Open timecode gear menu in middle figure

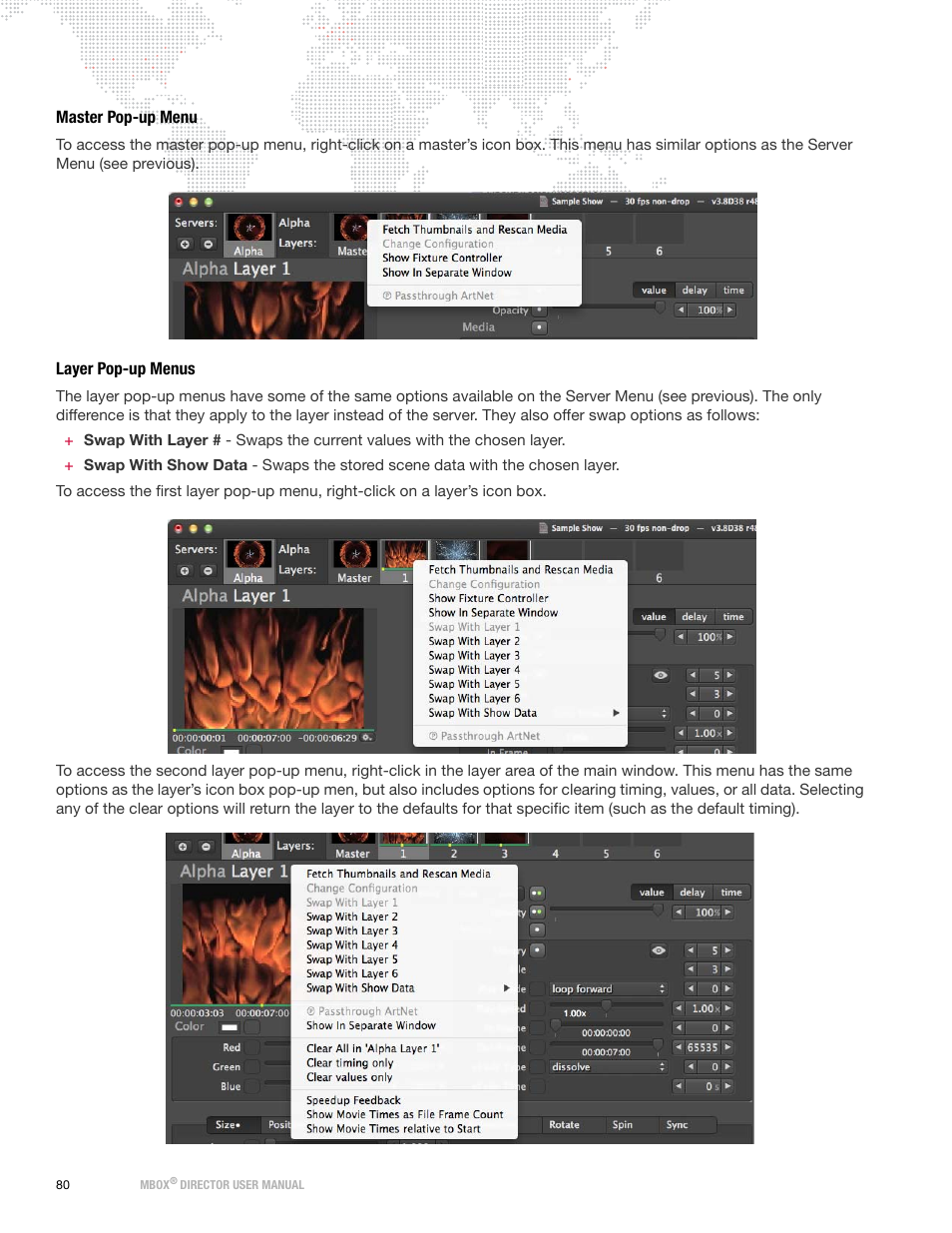(367, 738)
